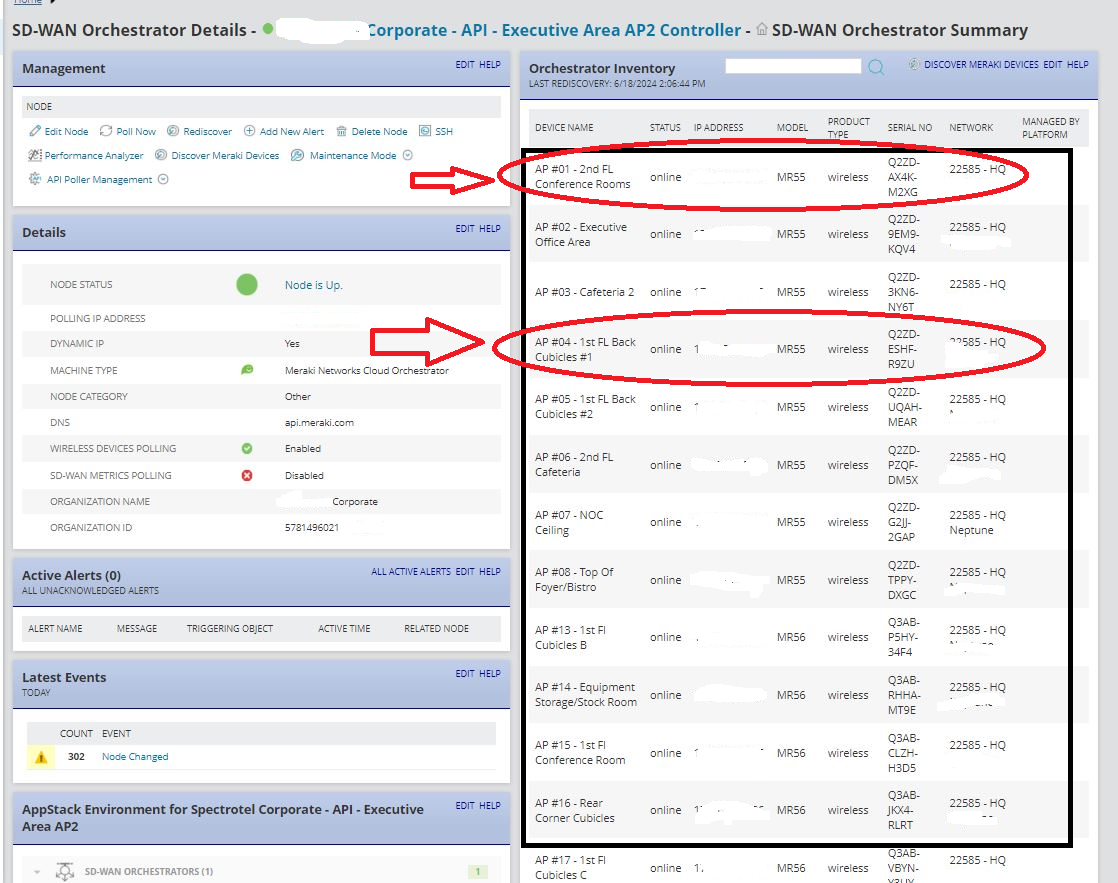Click the Performance Analyzer icon
Viewport: 1118px width, 883px height.
[34, 155]
